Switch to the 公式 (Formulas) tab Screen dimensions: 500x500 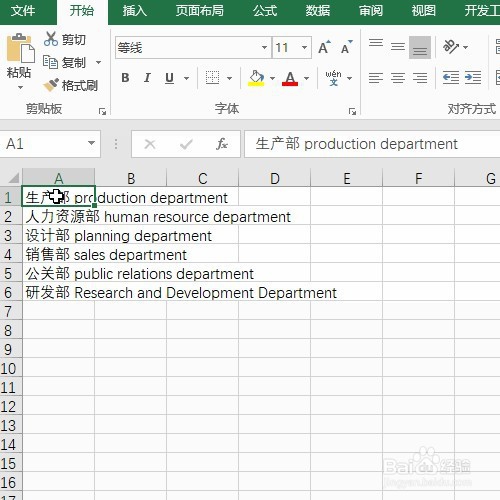265,11
